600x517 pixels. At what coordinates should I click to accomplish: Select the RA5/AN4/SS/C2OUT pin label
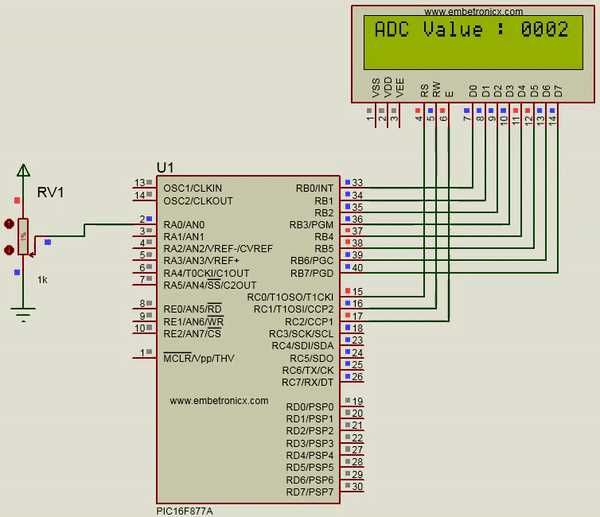pos(210,285)
